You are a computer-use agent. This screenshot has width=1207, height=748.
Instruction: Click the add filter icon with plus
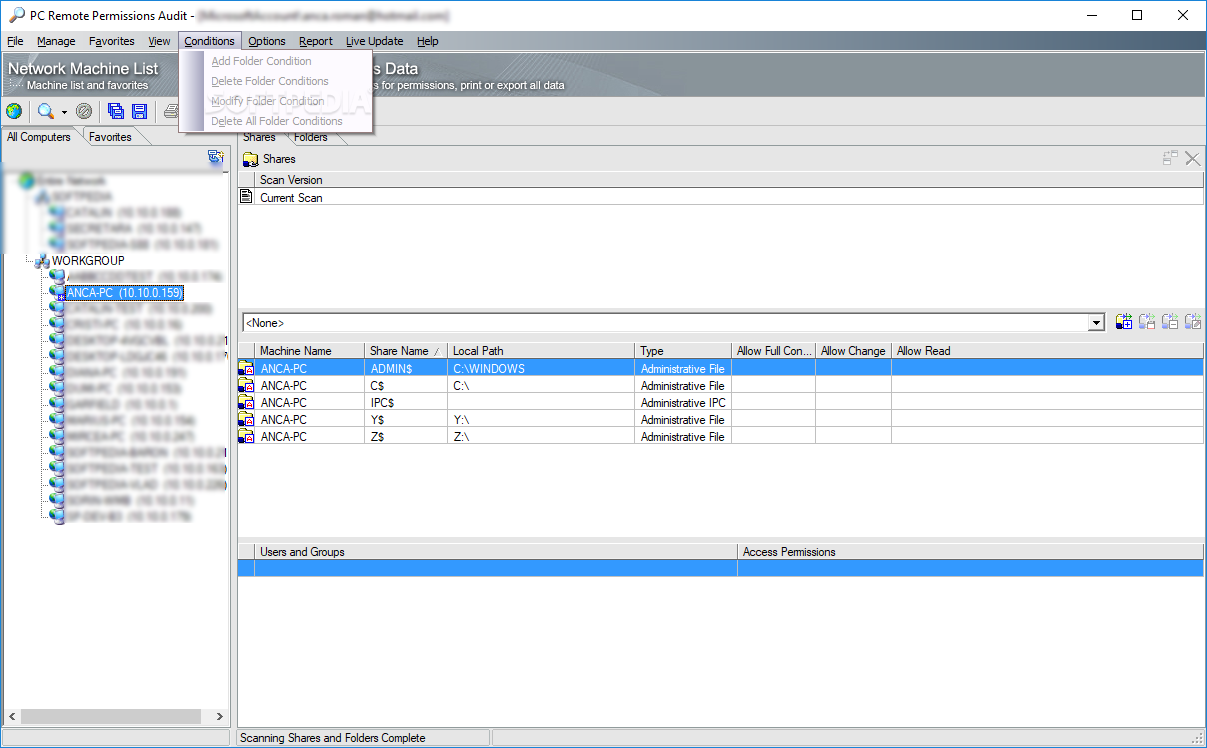tap(1124, 322)
